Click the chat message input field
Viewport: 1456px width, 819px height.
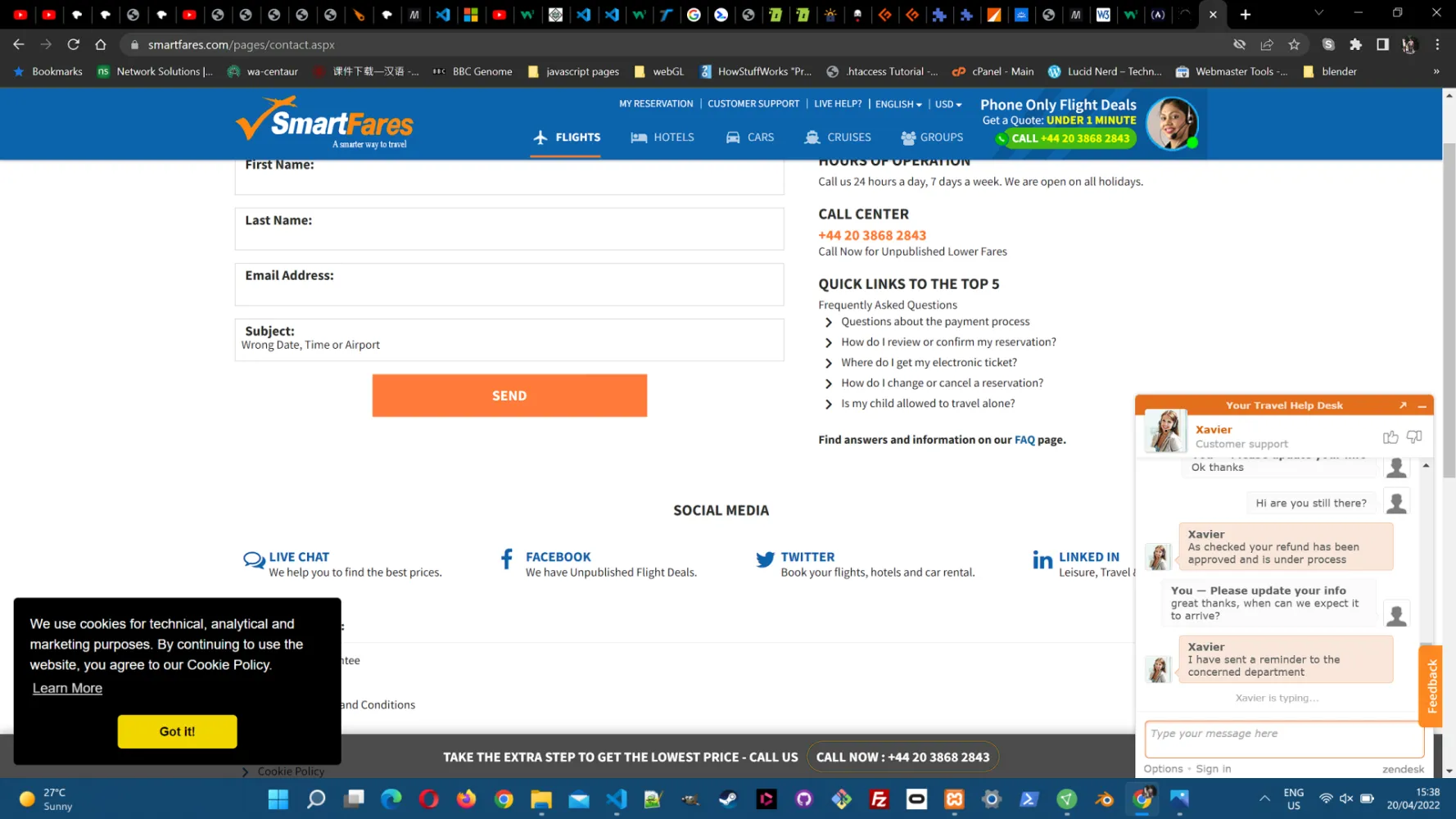pos(1283,740)
